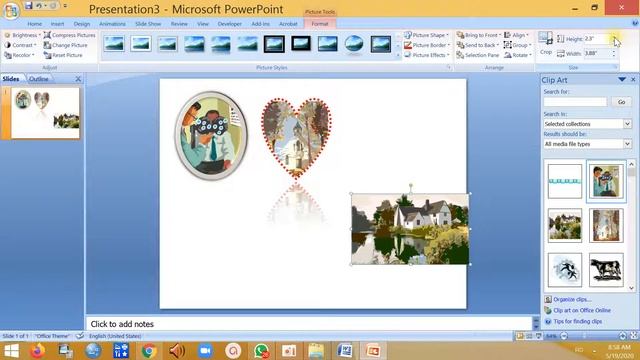640x360 pixels.
Task: Open Rotate options menu
Action: point(518,55)
